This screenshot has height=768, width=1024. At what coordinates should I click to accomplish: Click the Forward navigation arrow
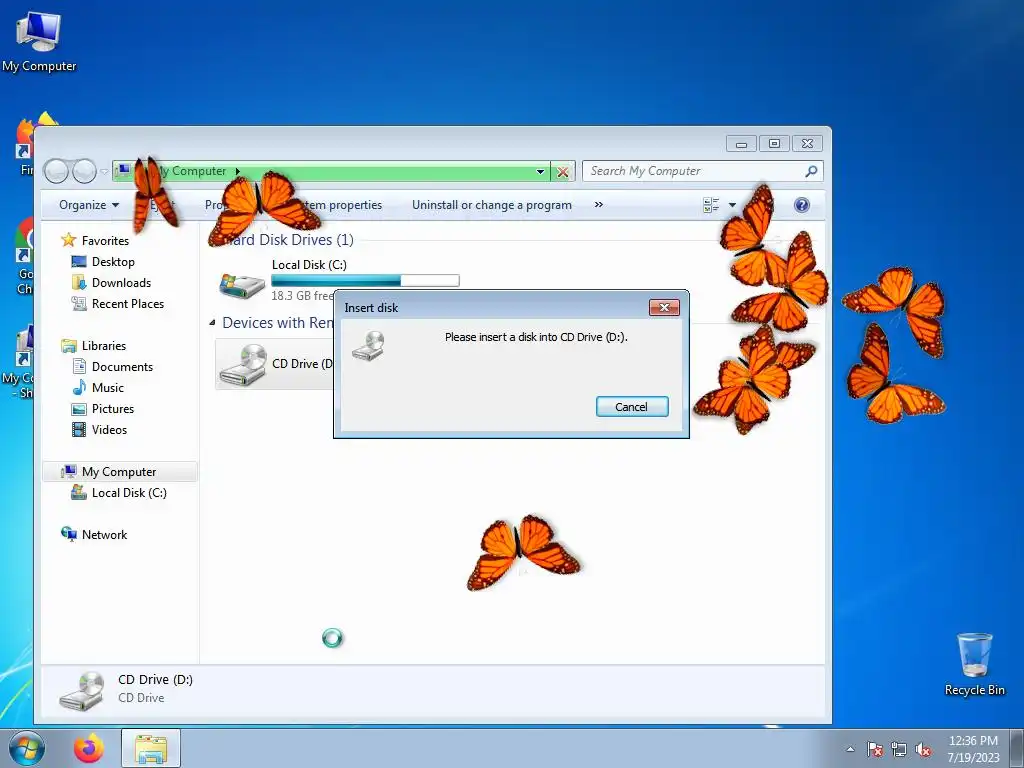point(84,171)
